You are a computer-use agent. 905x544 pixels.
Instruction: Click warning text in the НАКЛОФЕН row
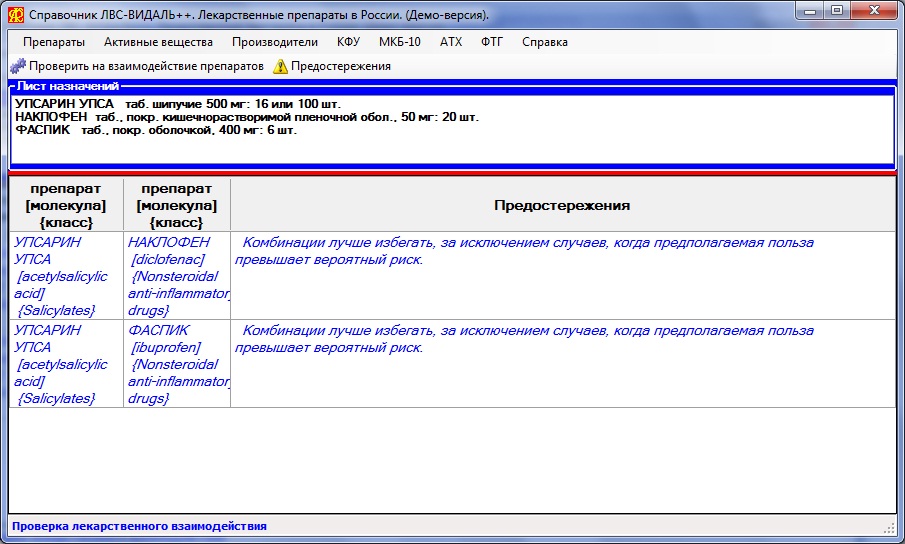tap(524, 252)
